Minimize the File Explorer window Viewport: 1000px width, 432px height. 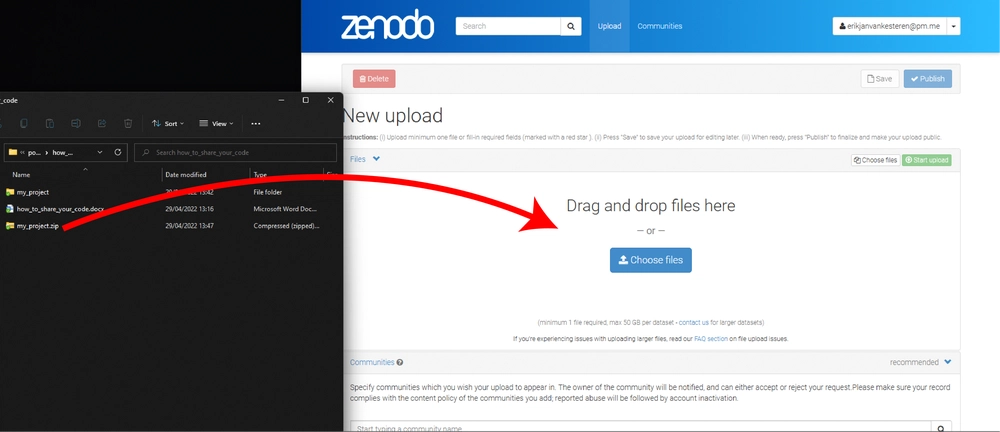pos(281,100)
